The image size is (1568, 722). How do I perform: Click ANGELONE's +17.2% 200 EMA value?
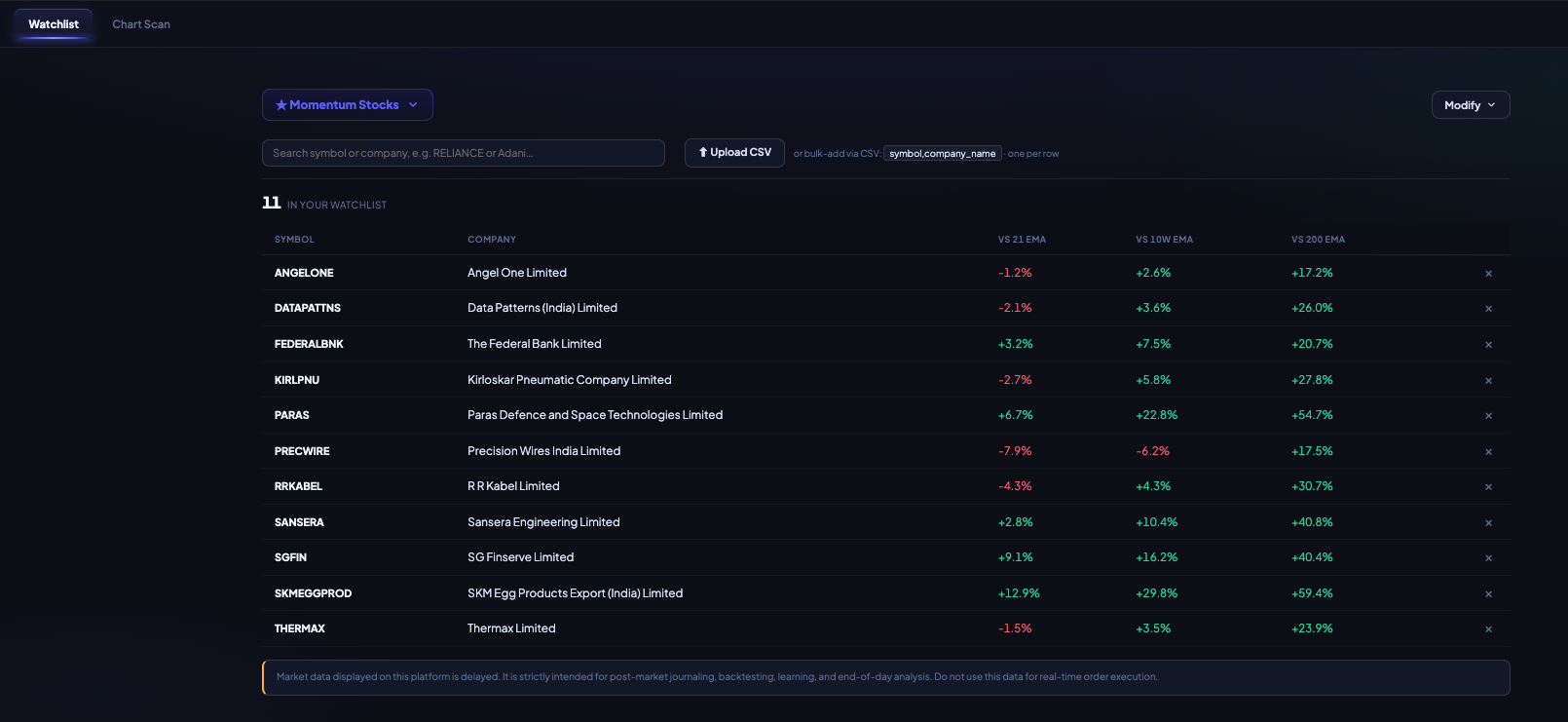(x=1312, y=273)
